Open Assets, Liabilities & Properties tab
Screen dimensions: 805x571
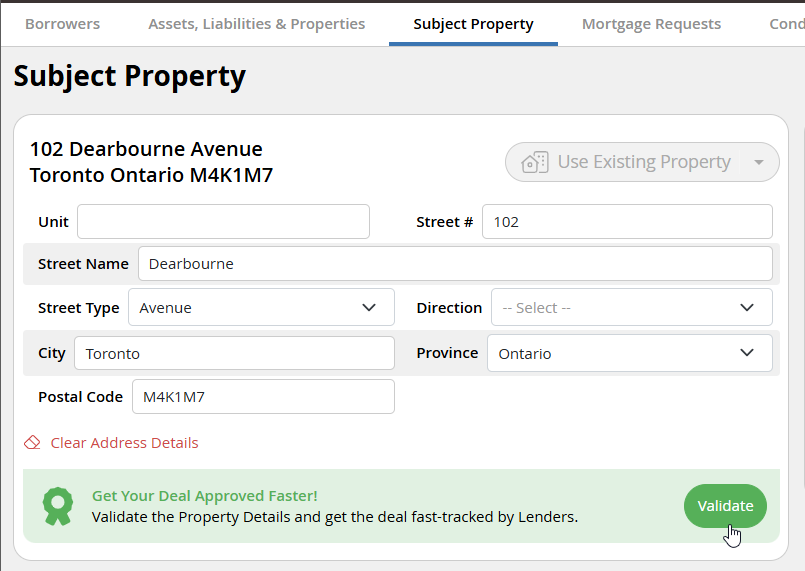(256, 24)
